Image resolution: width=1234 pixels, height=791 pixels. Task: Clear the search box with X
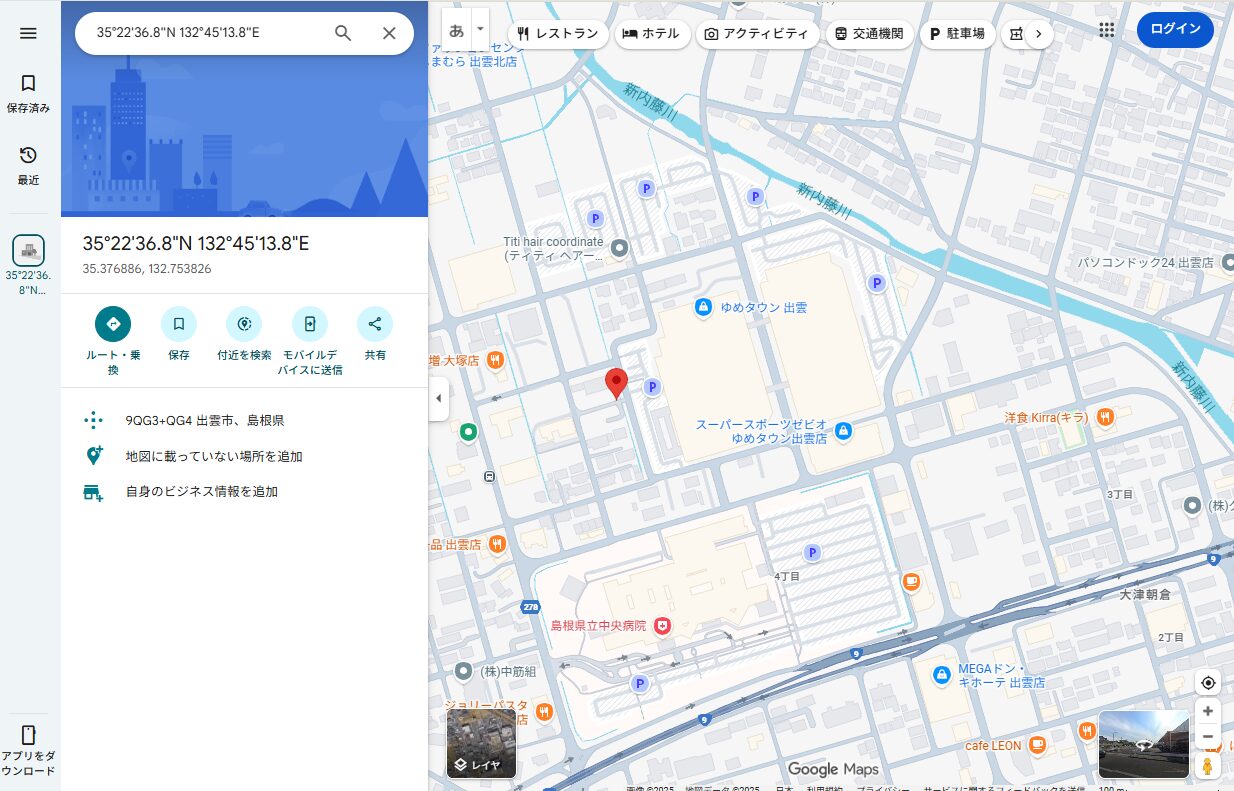click(x=389, y=33)
